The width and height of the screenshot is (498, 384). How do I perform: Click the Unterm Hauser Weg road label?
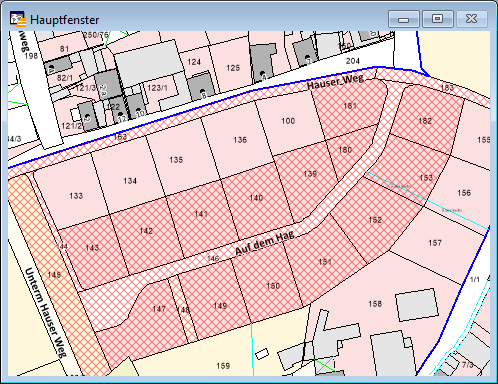45,312
